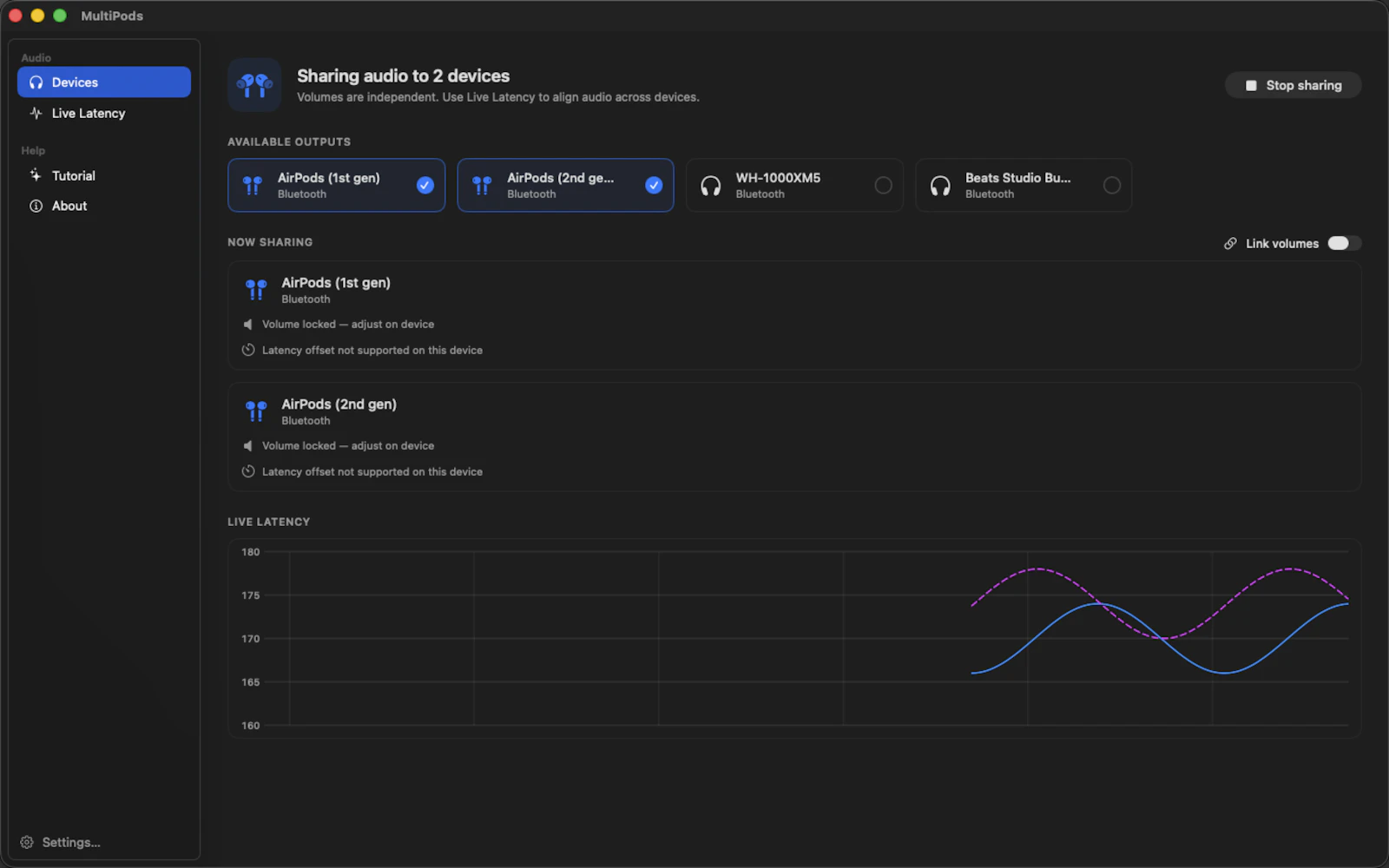This screenshot has height=868, width=1389.
Task: Click headphones icon in WH-1000XM5 card
Action: click(710, 186)
